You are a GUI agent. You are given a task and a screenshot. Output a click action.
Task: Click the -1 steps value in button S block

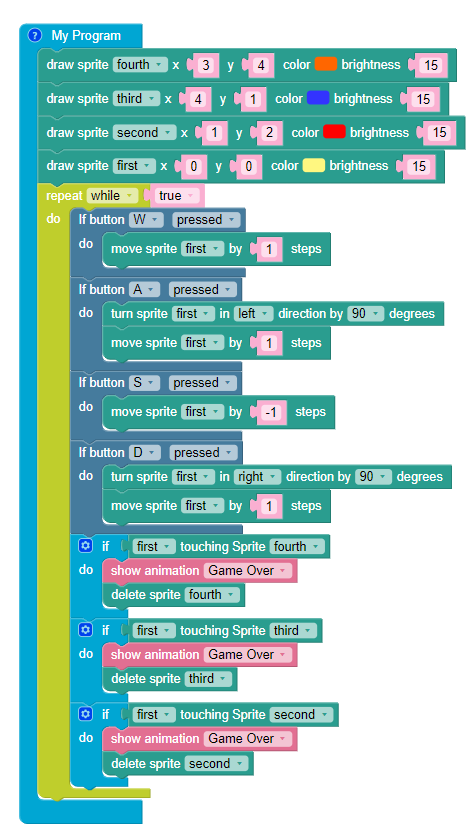270,412
